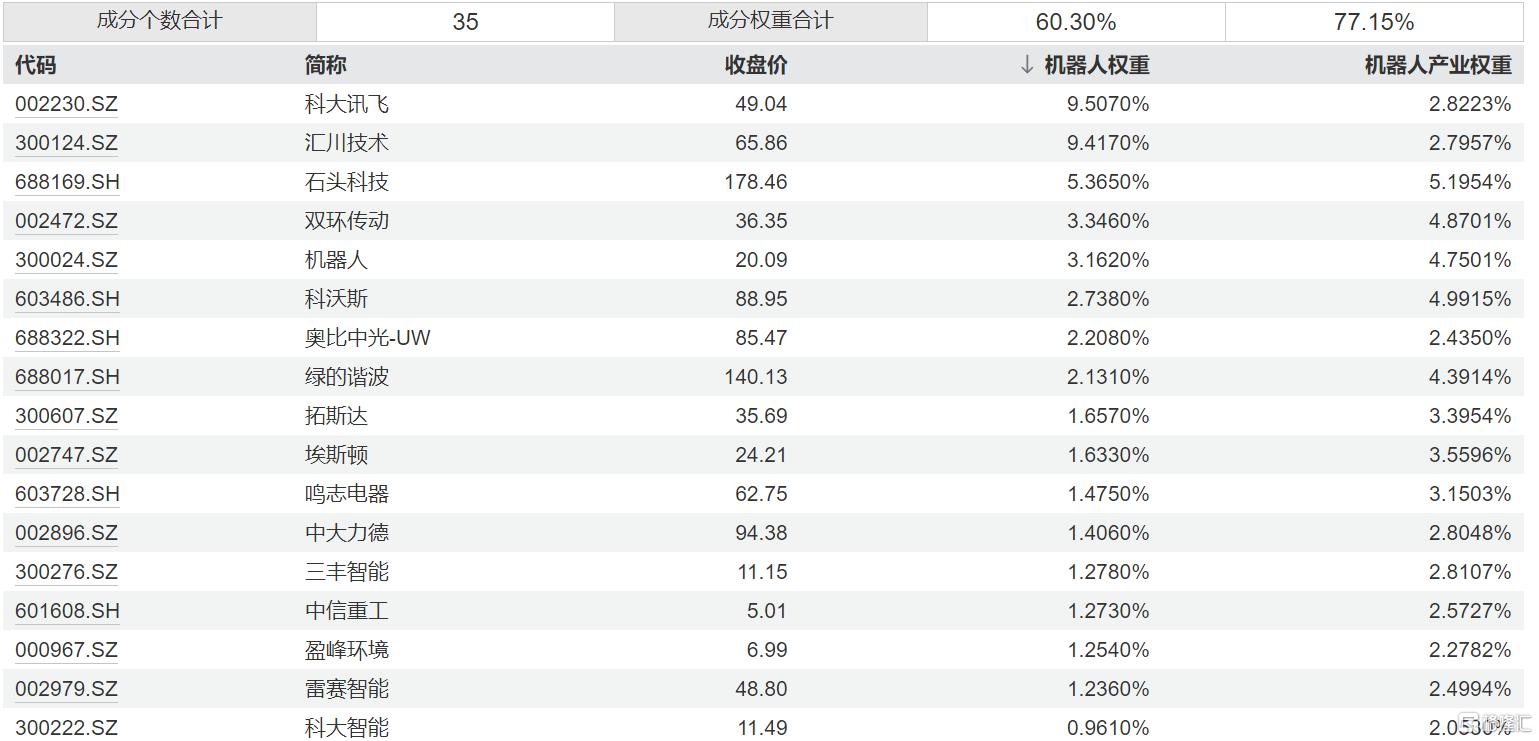1539x741 pixels.
Task: Select the name 中信重工
Action: pyautogui.click(x=347, y=611)
